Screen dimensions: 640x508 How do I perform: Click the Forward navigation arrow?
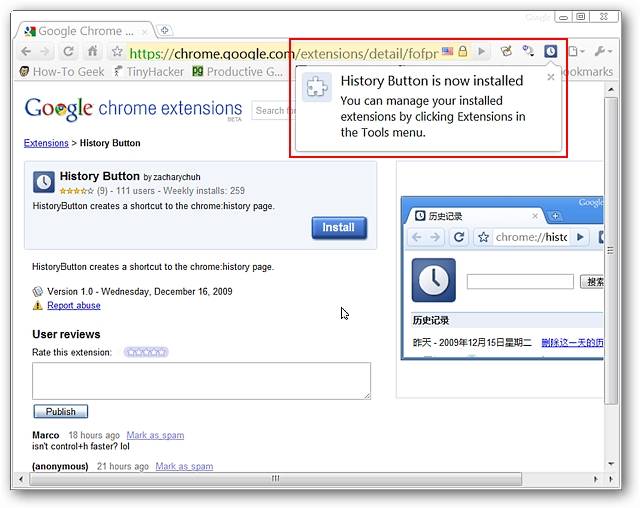pos(44,52)
